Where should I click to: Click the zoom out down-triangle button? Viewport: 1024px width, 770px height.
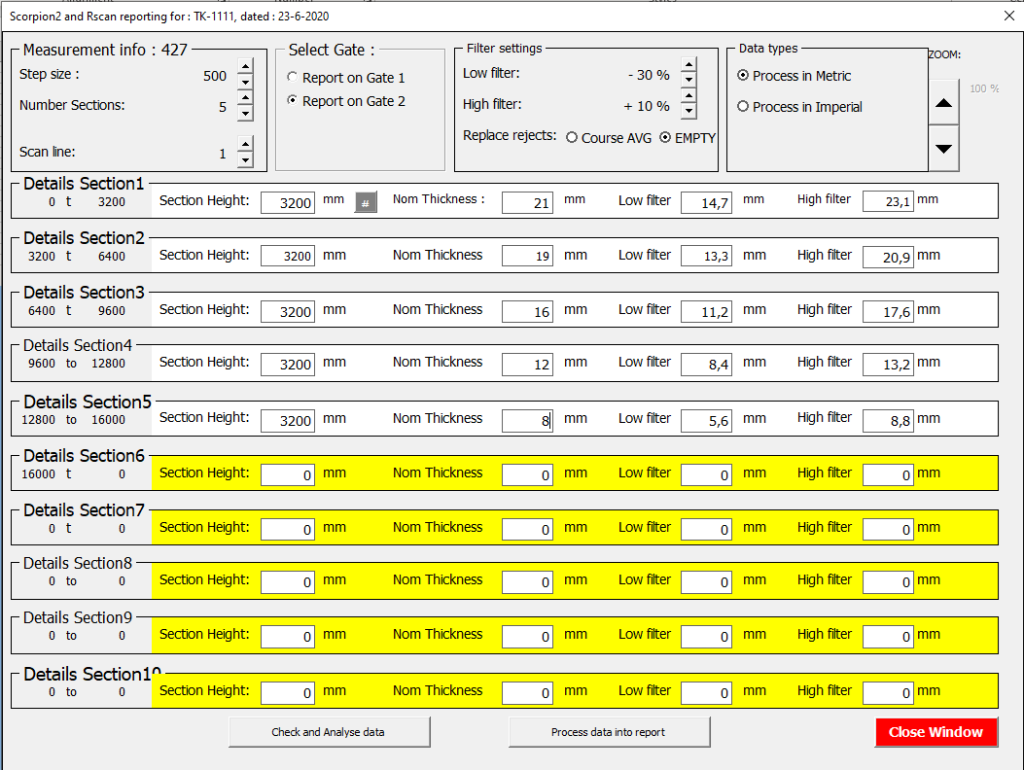pos(944,148)
